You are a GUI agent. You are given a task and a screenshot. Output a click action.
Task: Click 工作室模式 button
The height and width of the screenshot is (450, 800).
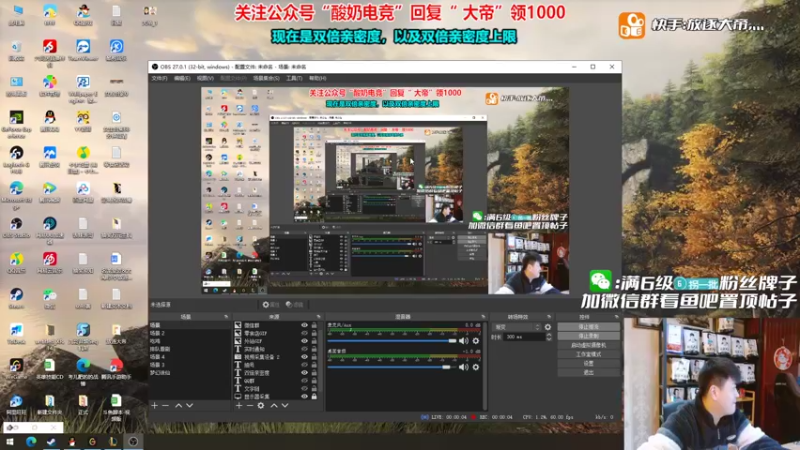[588, 354]
